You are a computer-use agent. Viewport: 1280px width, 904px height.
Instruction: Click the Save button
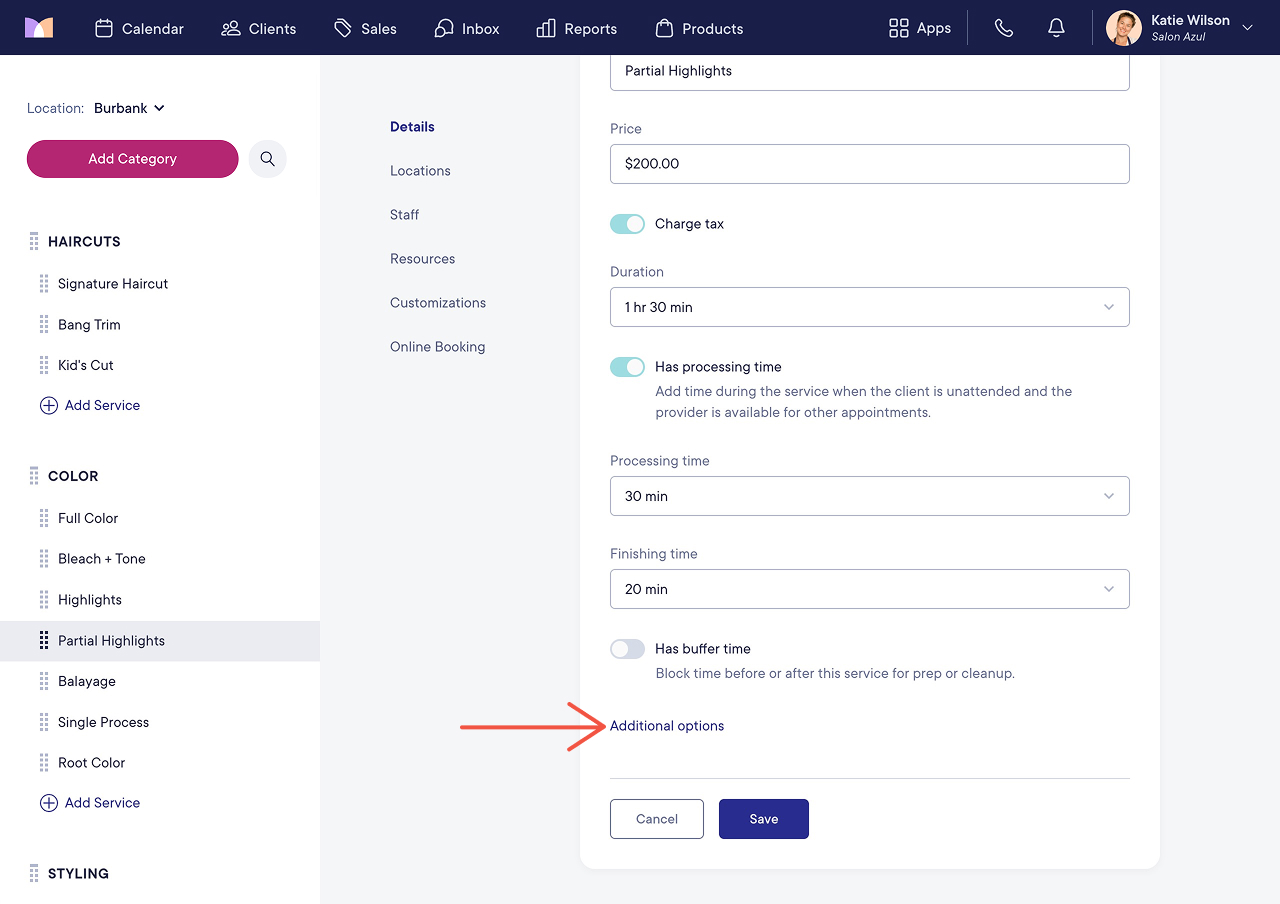pyautogui.click(x=764, y=819)
